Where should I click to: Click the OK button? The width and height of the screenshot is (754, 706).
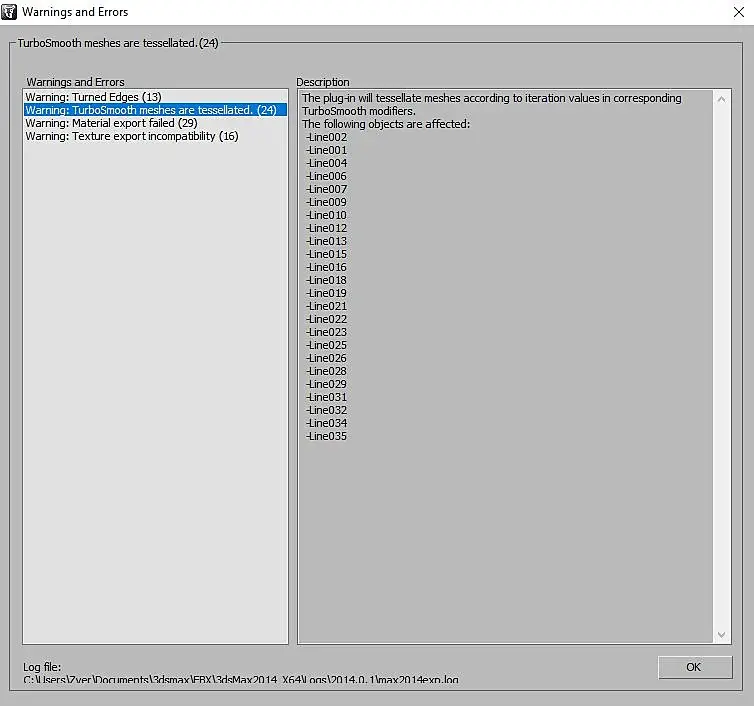(695, 667)
